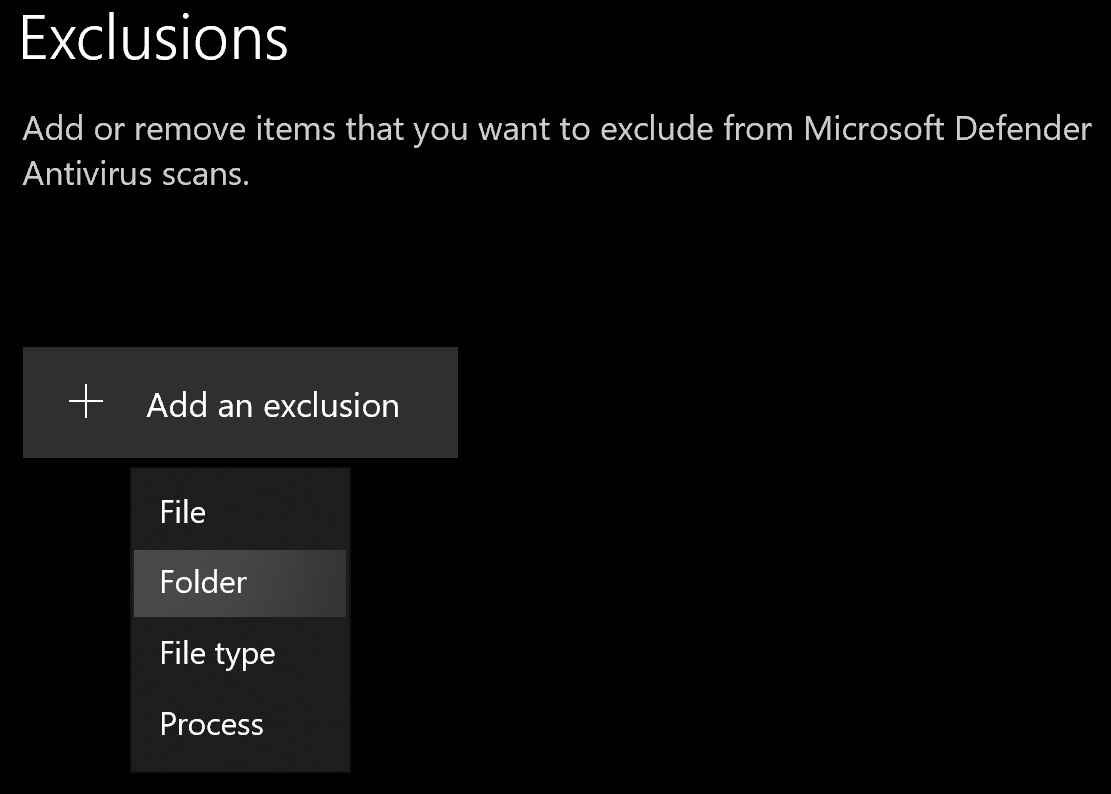Viewport: 1111px width, 794px height.
Task: Select File from the exclusion menu
Action: click(x=183, y=512)
